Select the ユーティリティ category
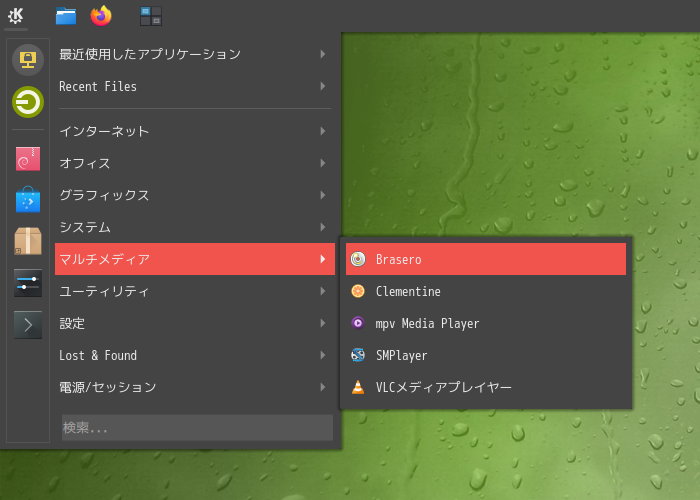This screenshot has width=700, height=500. click(195, 291)
